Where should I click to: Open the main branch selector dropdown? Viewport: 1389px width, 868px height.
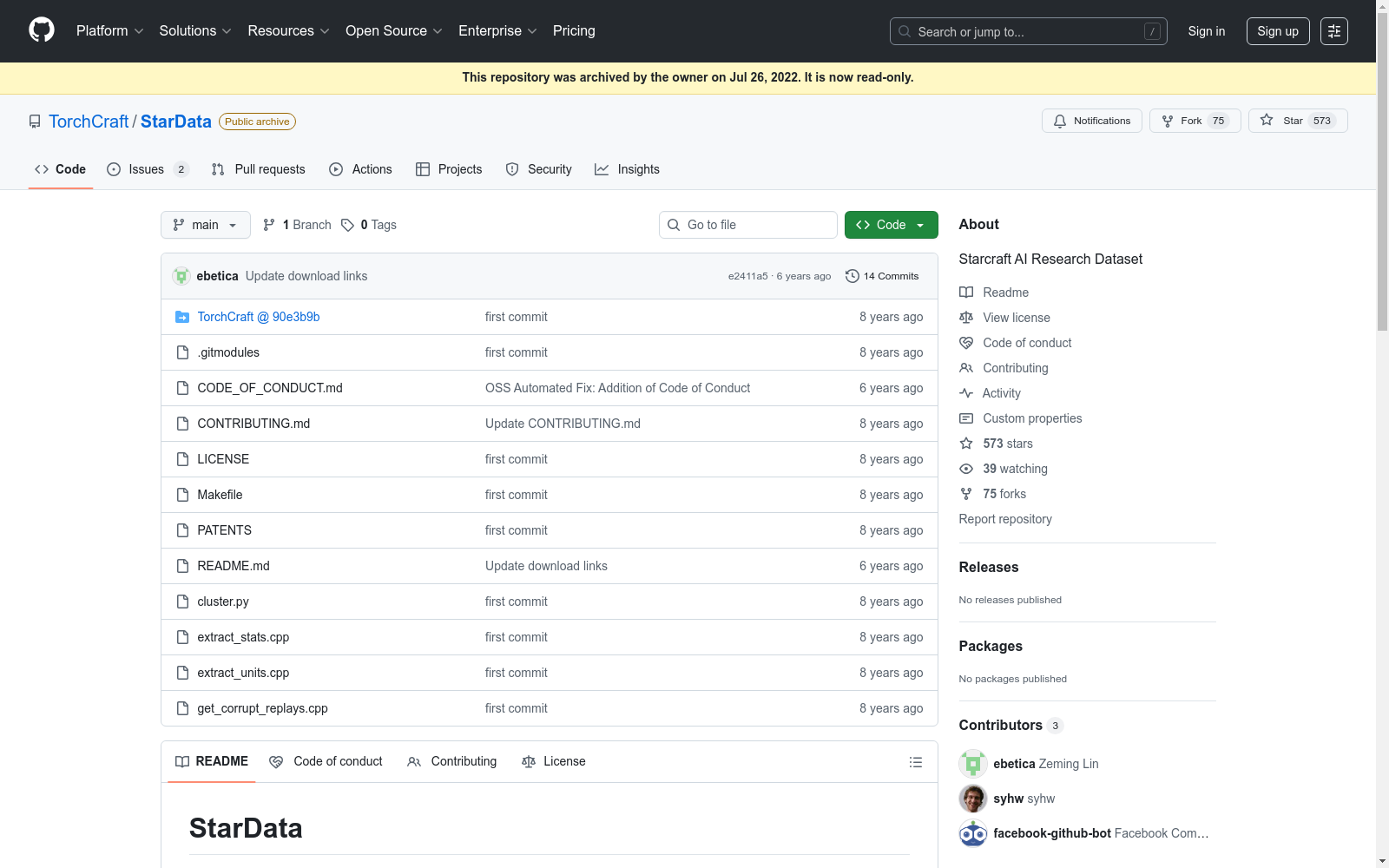coord(206,225)
